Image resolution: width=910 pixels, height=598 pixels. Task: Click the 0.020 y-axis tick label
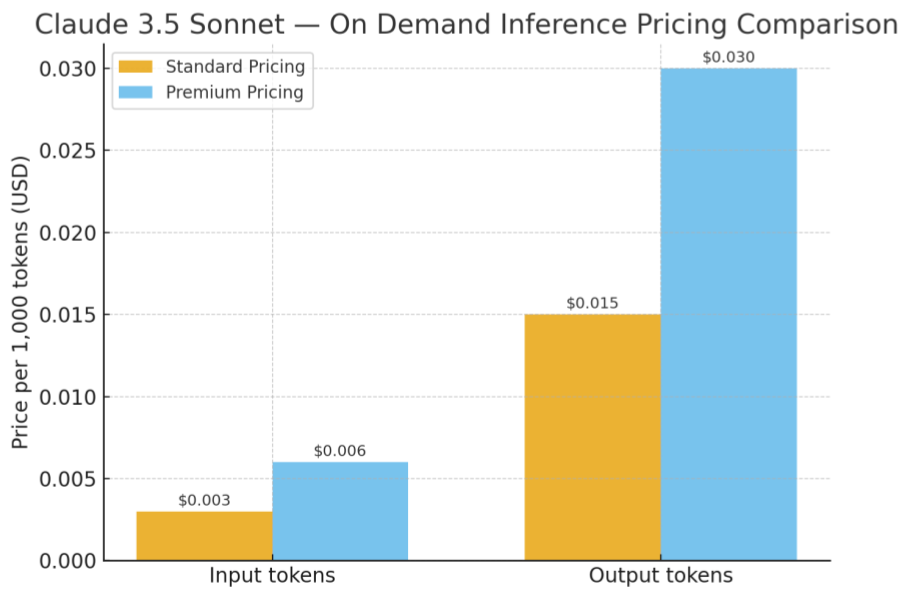click(67, 233)
